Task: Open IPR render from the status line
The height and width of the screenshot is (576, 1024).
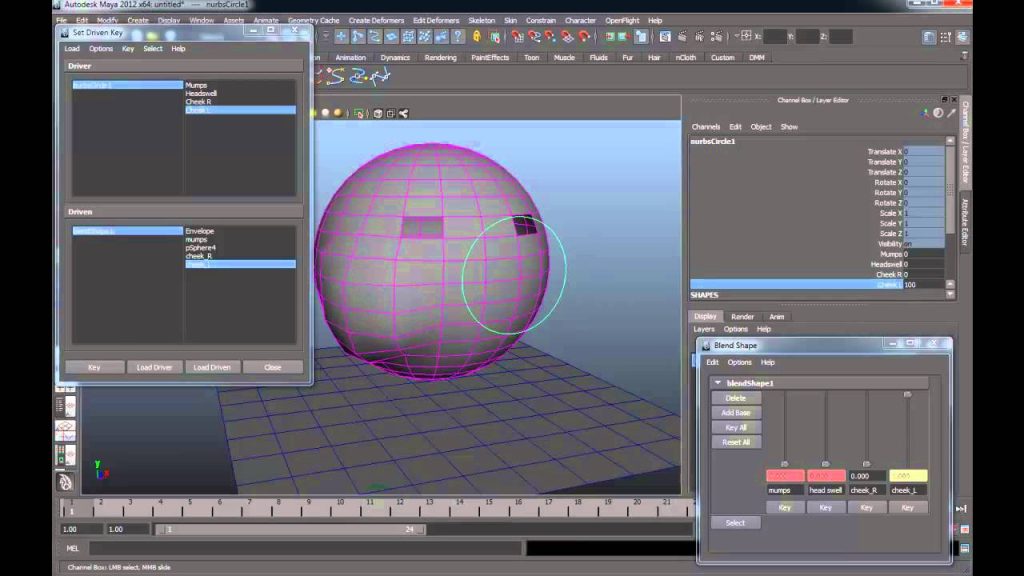Action: (624, 37)
